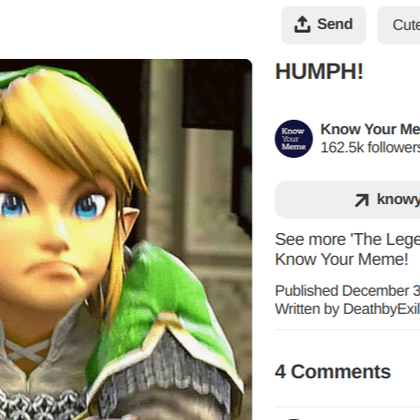
Task: Click Link's pouting mouth
Action: (53, 270)
